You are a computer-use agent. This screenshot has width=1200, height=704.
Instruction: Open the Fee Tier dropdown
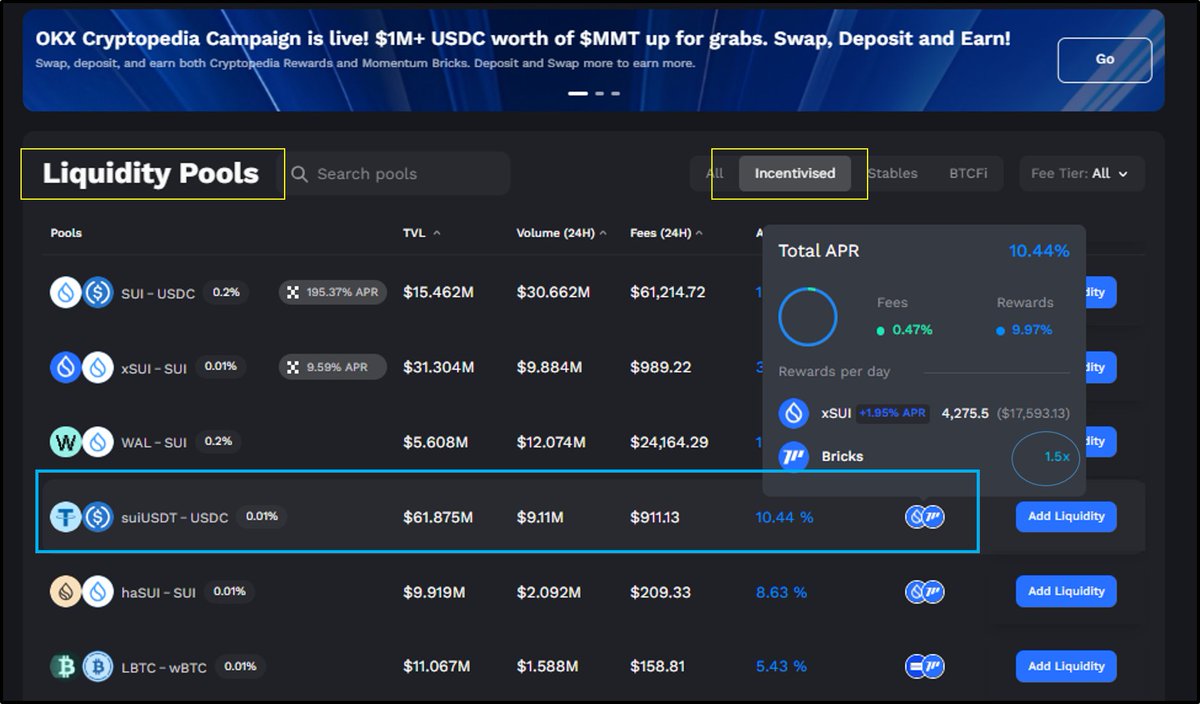click(1081, 173)
